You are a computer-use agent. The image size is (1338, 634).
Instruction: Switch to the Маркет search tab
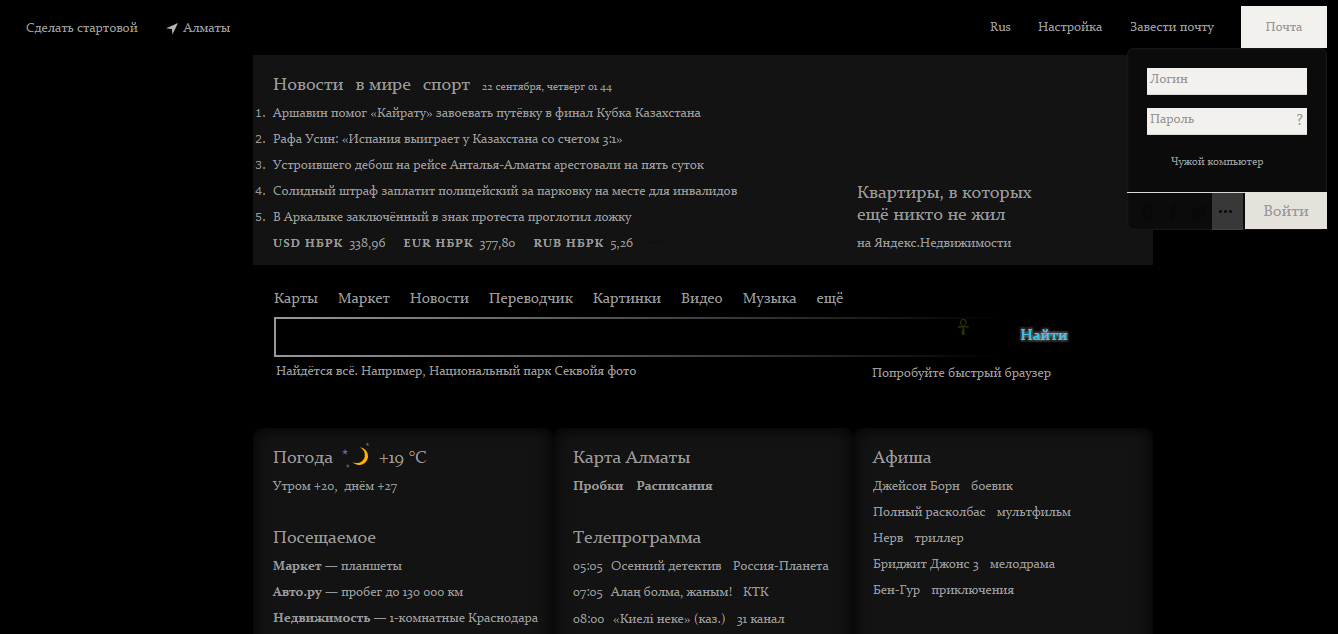[363, 297]
